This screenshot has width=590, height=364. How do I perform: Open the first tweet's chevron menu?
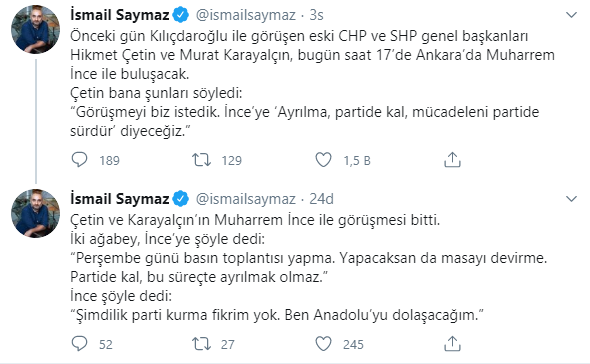(572, 15)
